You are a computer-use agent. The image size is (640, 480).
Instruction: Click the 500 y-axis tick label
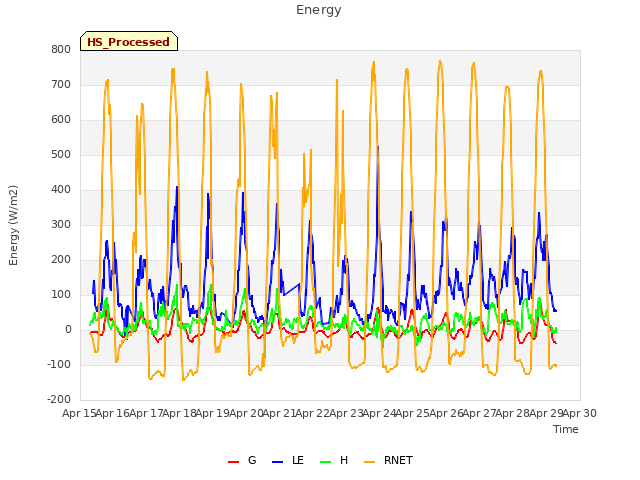(x=61, y=155)
